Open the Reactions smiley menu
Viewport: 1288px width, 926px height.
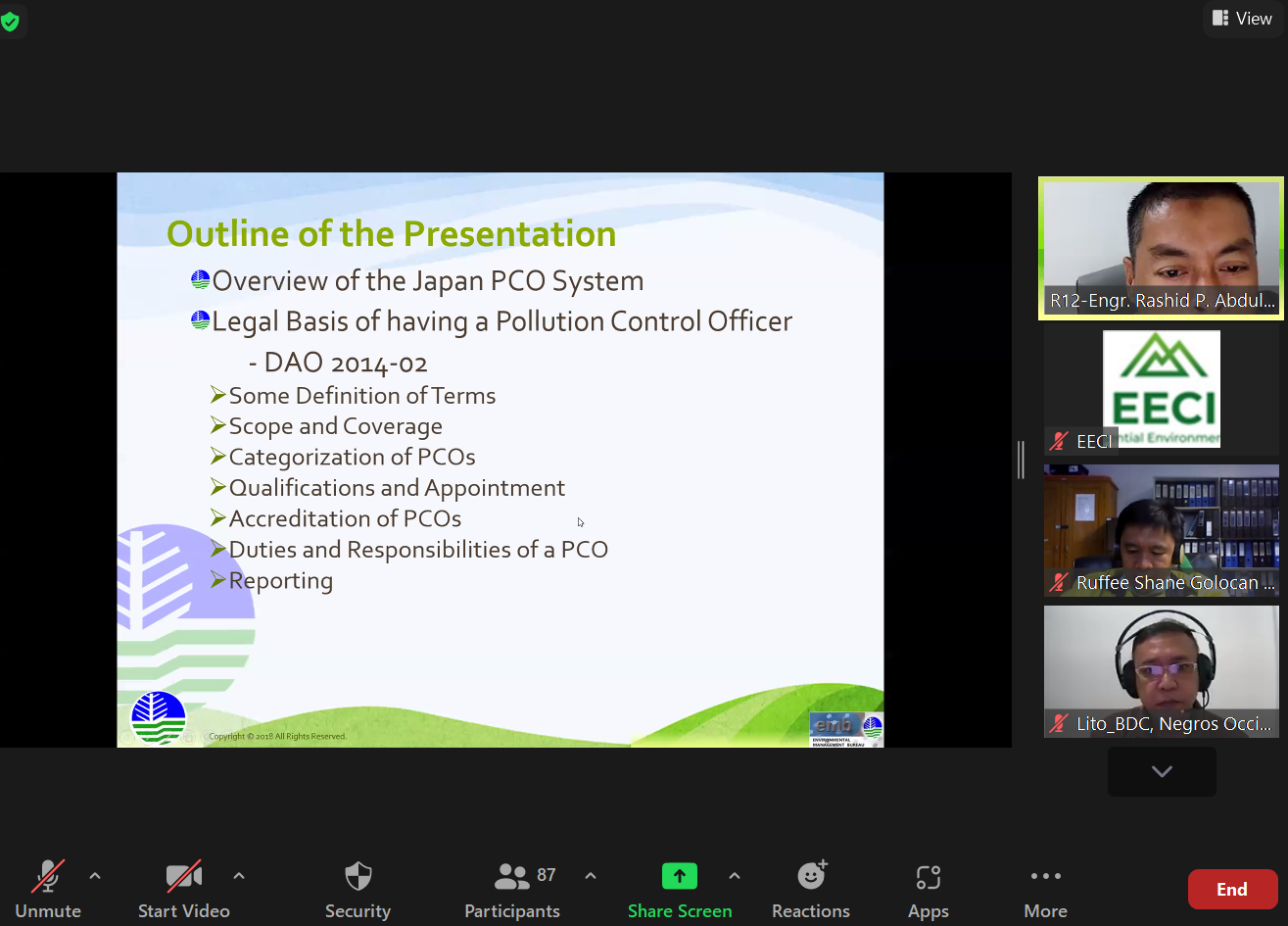811,889
